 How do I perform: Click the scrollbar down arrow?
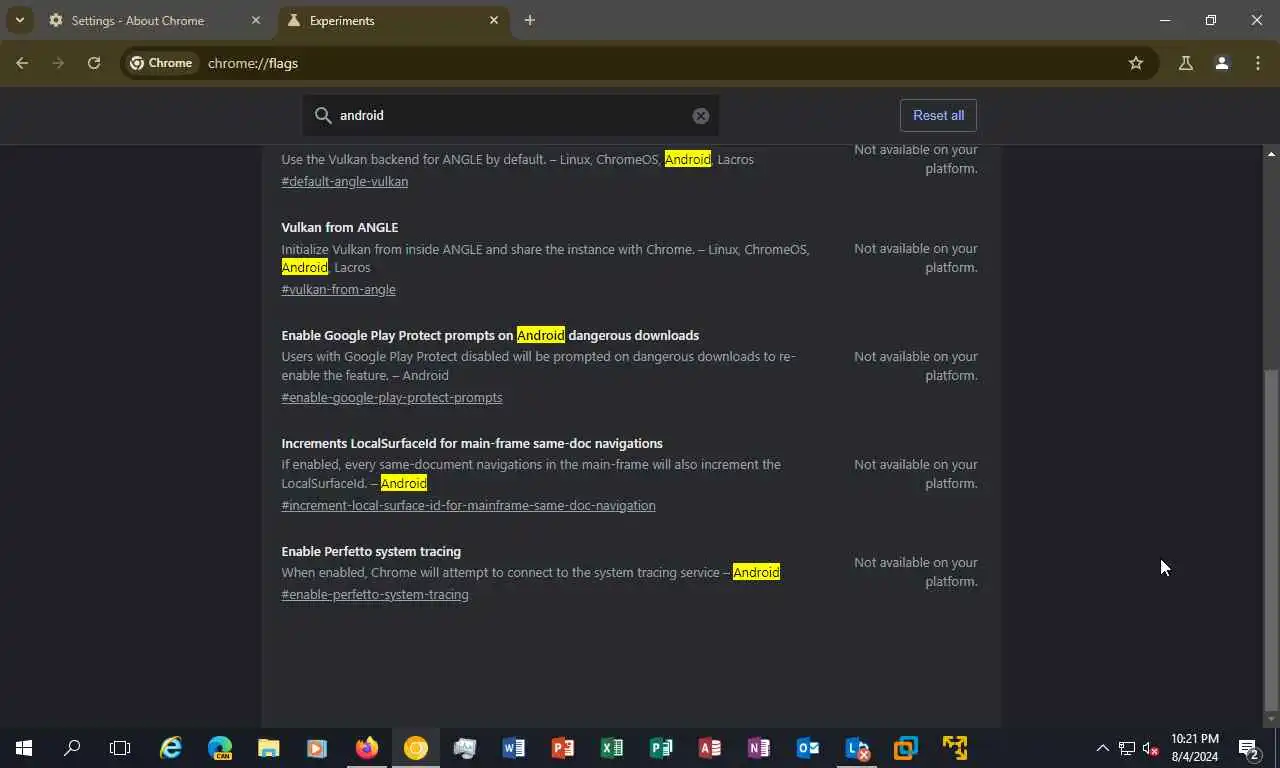coord(1271,718)
